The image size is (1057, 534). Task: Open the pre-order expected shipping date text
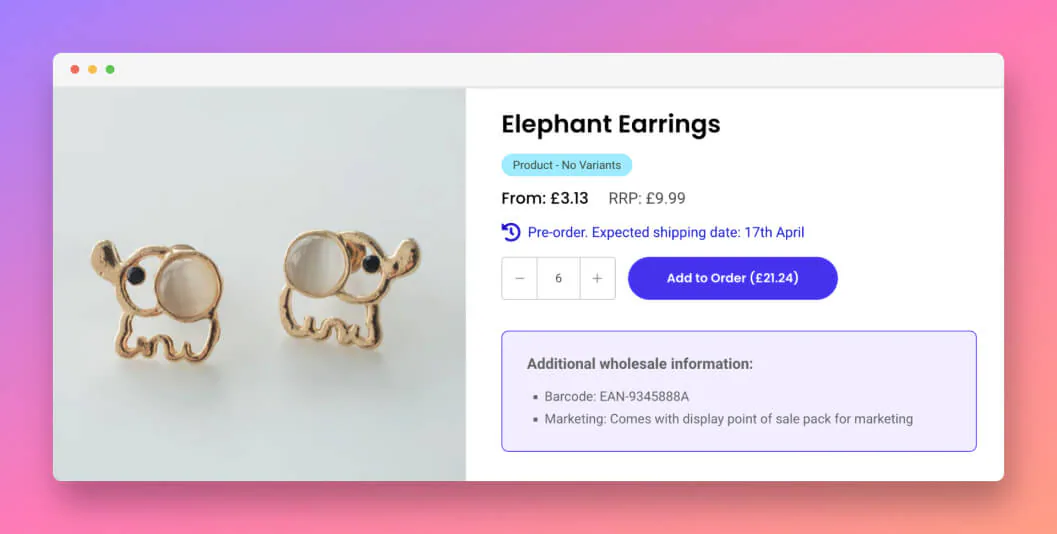coord(666,233)
